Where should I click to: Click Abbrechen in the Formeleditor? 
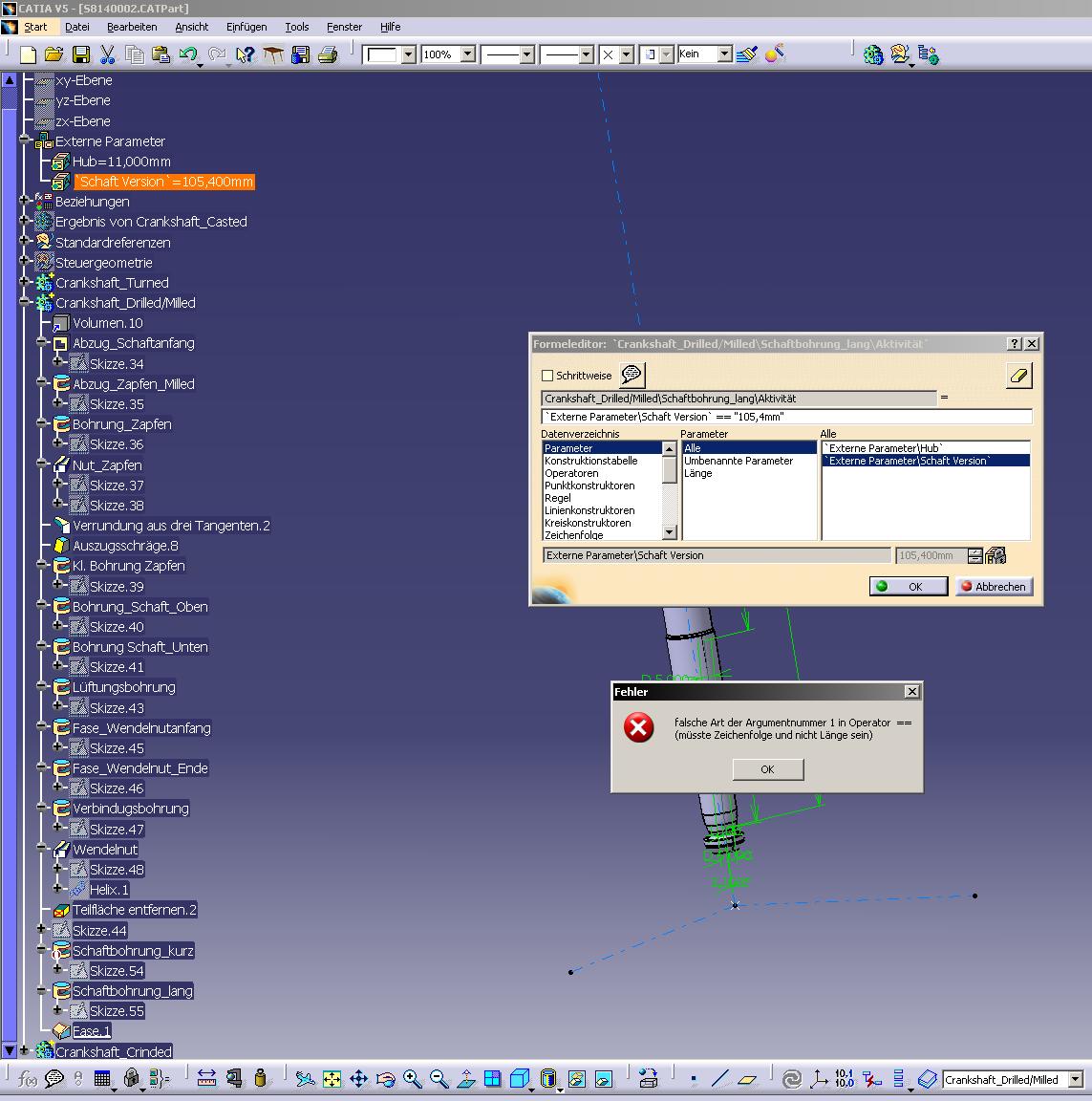(x=994, y=586)
